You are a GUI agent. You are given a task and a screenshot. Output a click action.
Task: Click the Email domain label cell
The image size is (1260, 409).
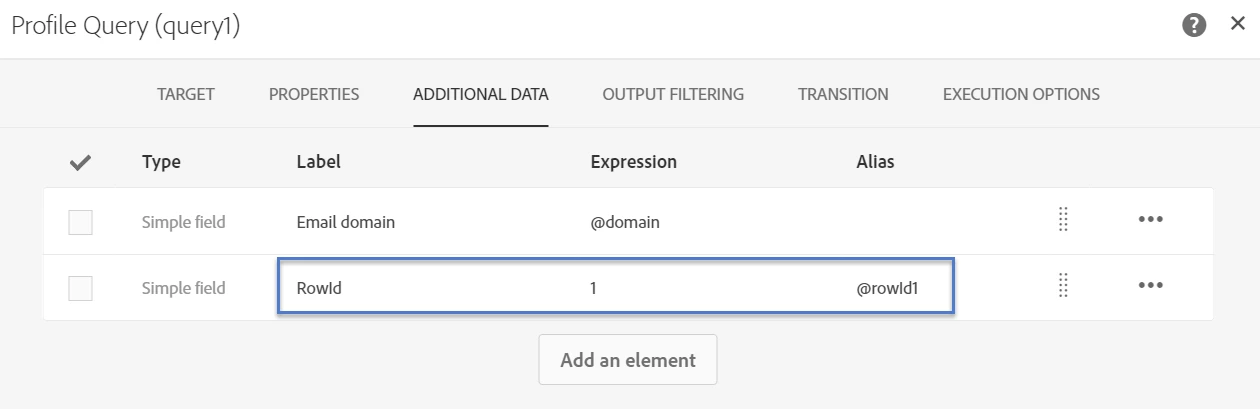pos(346,223)
